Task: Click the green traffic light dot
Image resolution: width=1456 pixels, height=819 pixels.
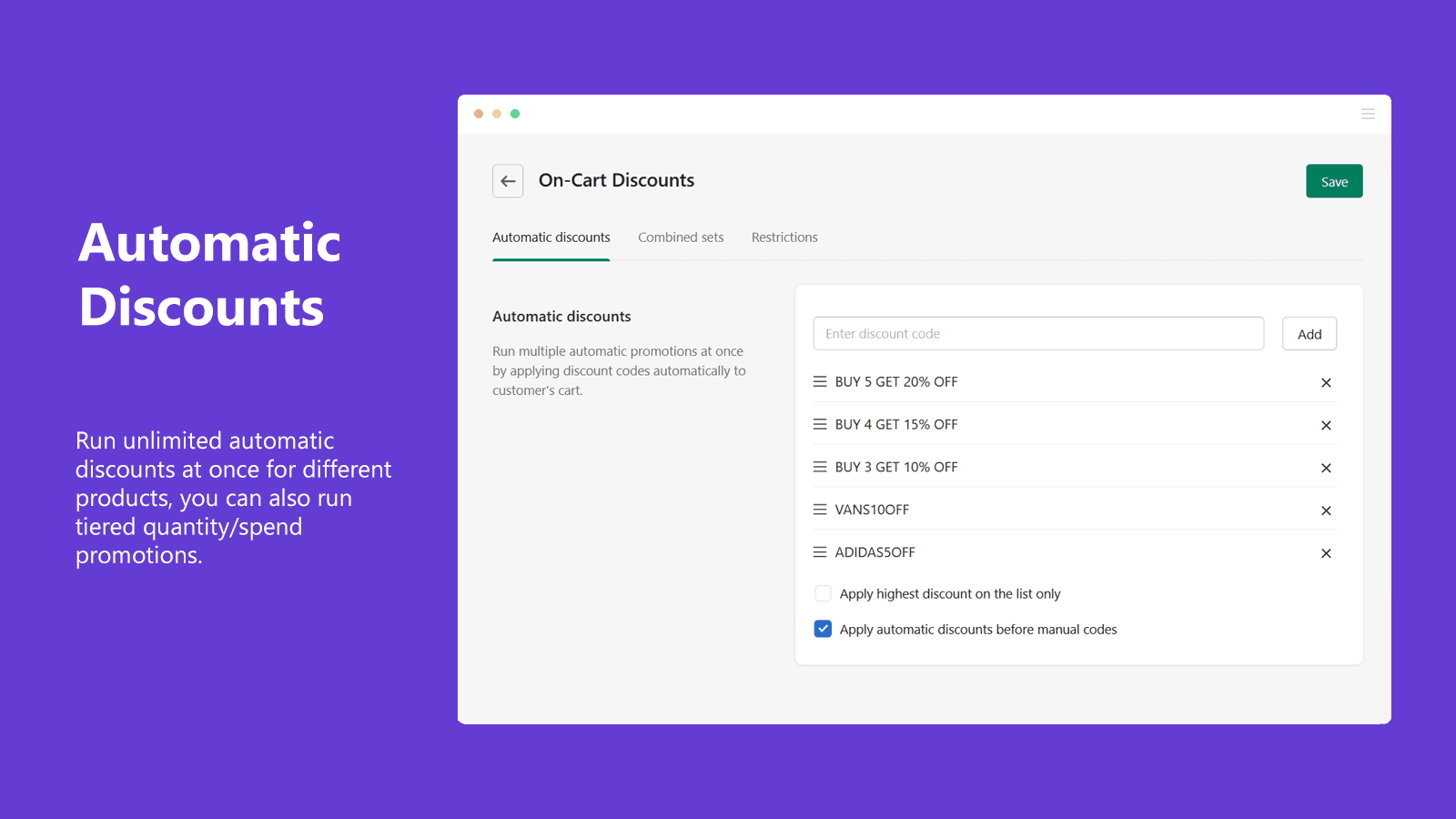Action: point(515,114)
